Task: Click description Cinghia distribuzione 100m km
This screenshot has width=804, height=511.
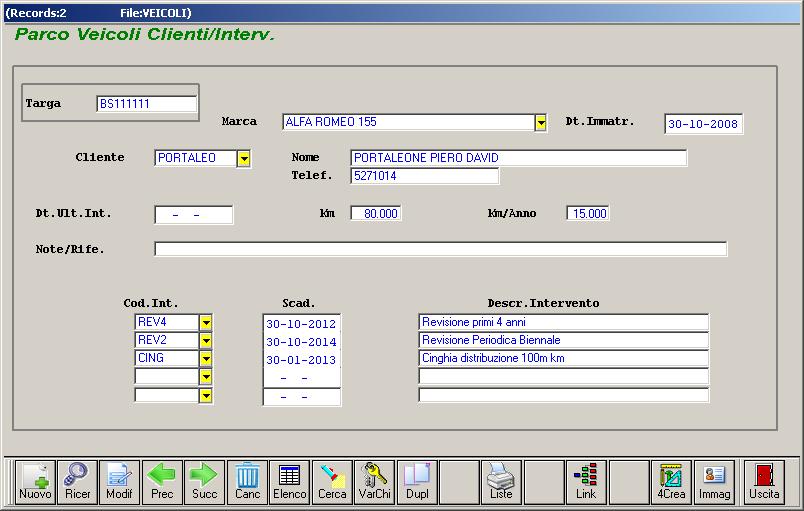Action: [564, 358]
